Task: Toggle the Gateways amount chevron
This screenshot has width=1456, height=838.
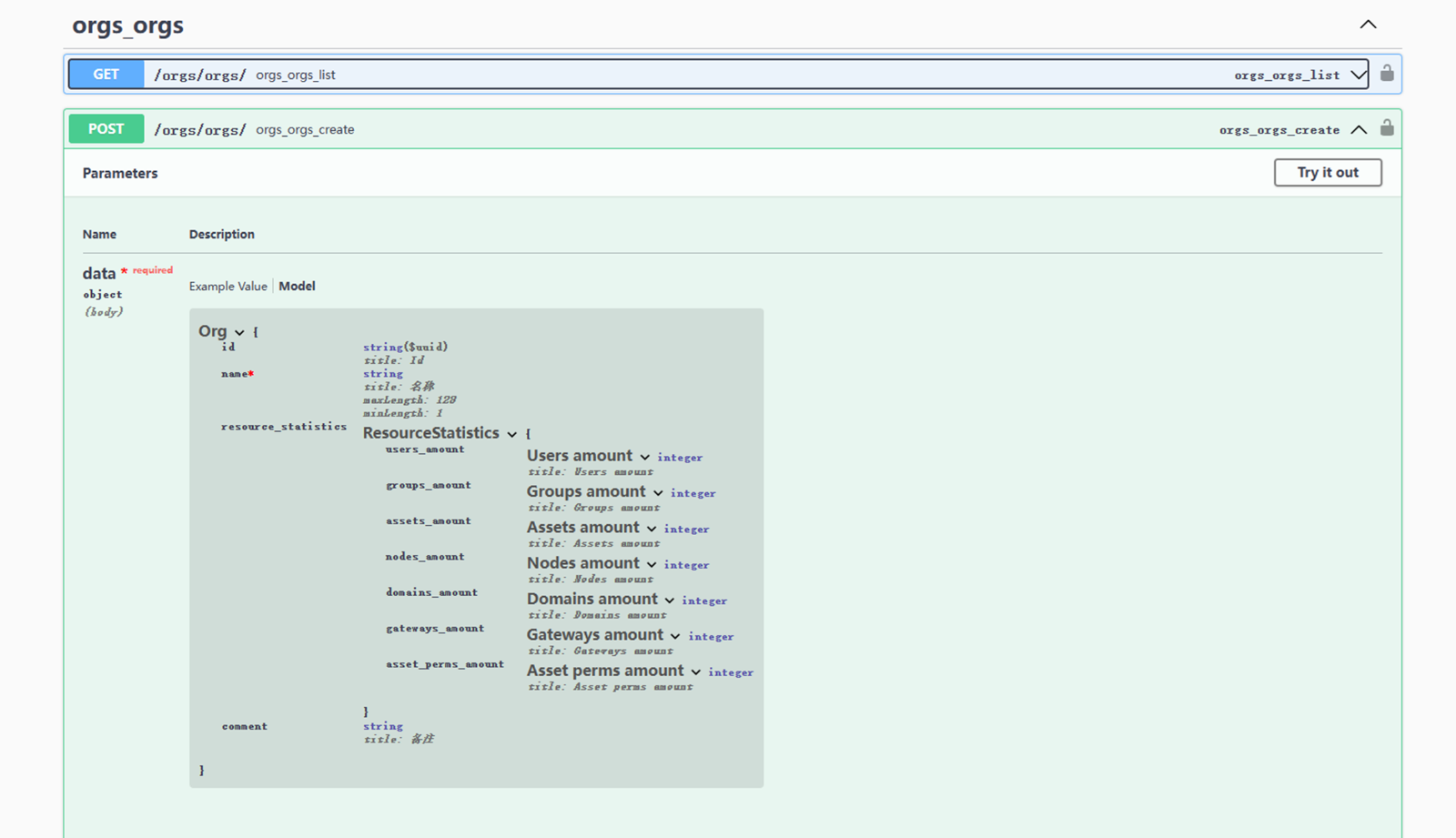Action: [x=675, y=636]
